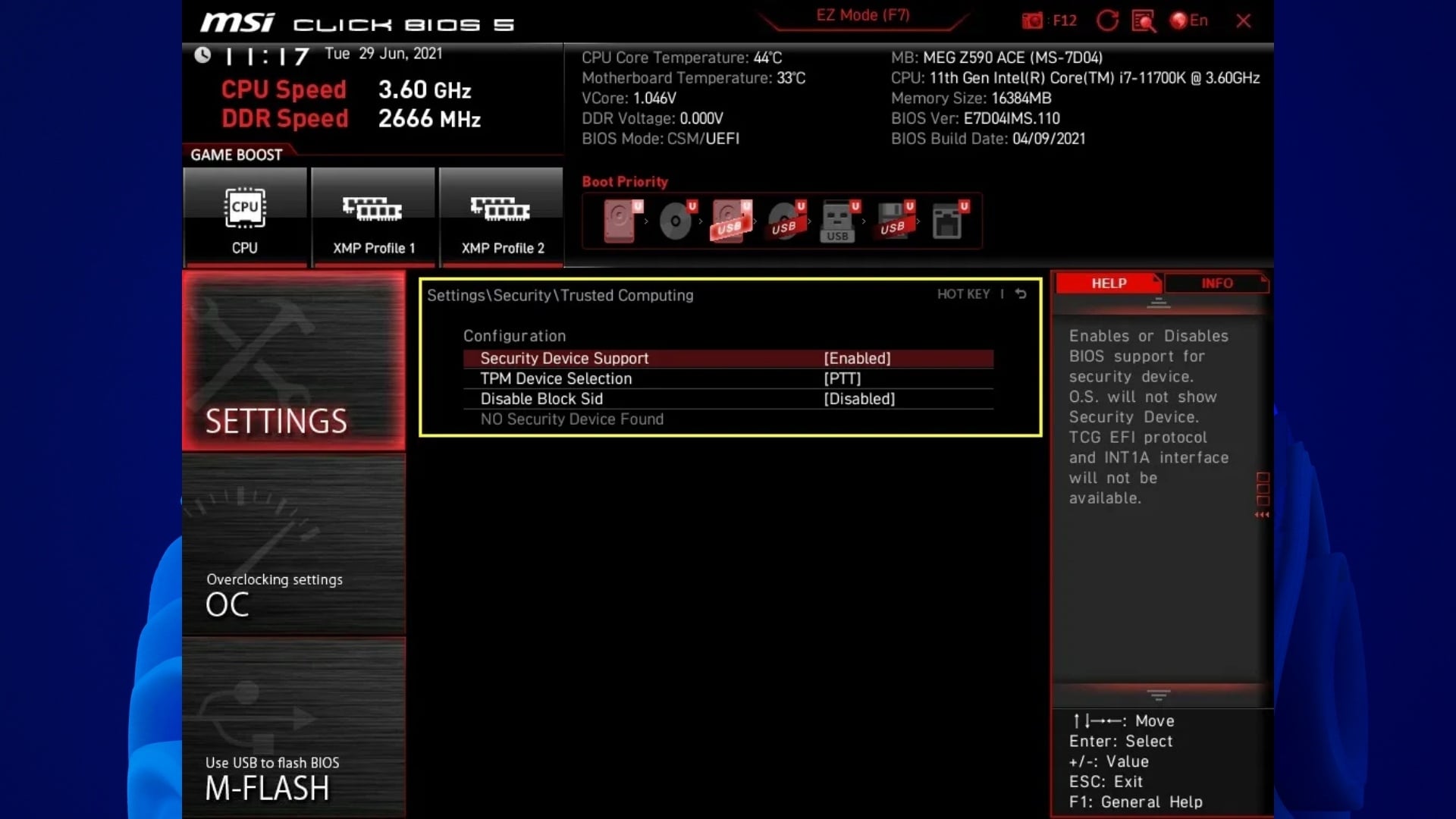Open the favorites search icon near En
Viewport: 1456px width, 819px height.
[1144, 20]
